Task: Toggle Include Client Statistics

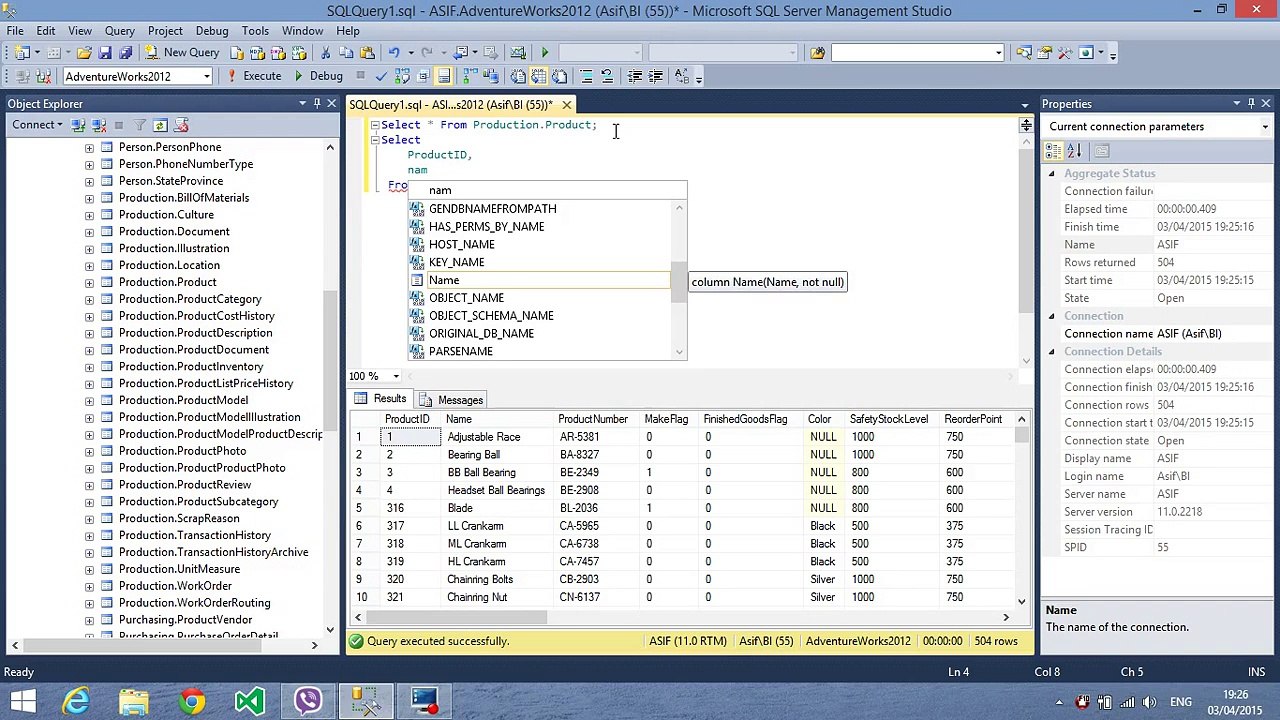Action: (492, 76)
